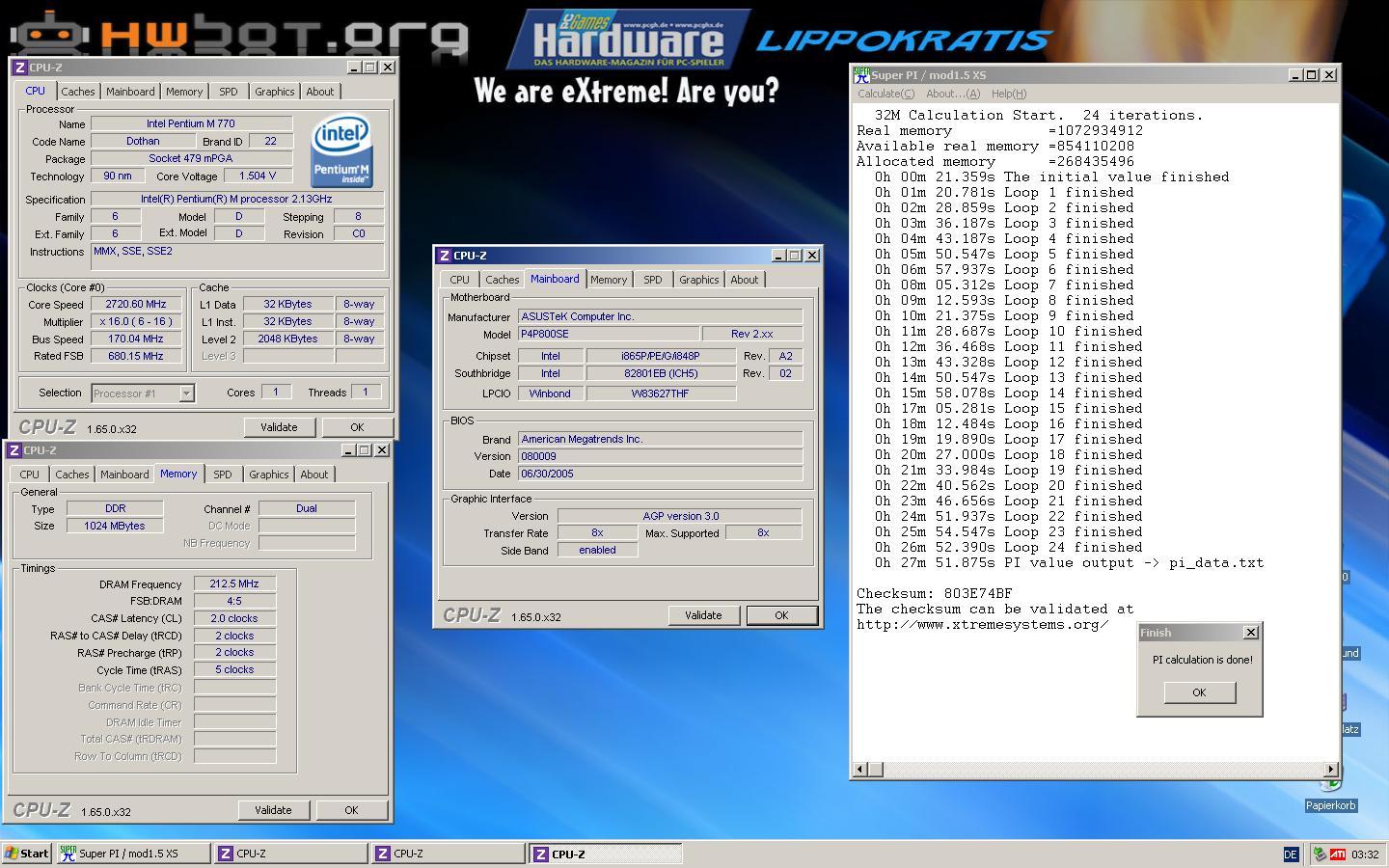1389x868 pixels.
Task: Click the tray icon left of the ATI icon
Action: click(x=1320, y=854)
